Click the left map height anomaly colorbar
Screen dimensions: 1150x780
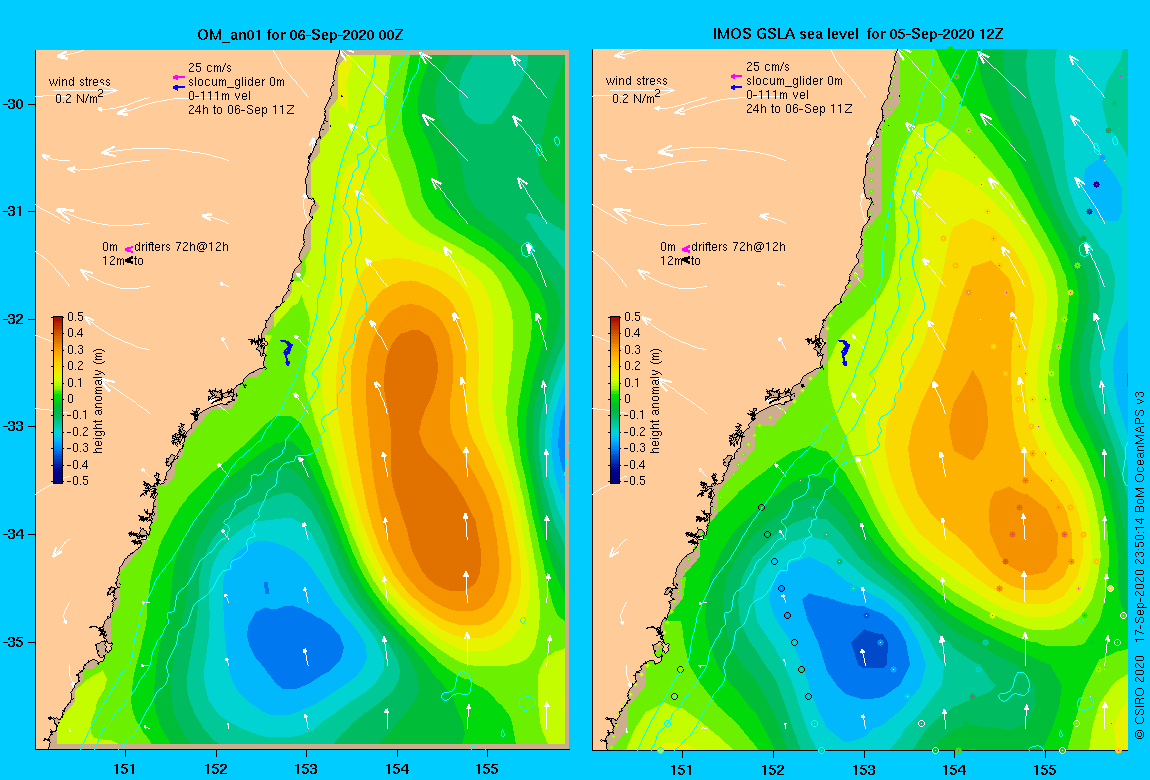pos(58,400)
